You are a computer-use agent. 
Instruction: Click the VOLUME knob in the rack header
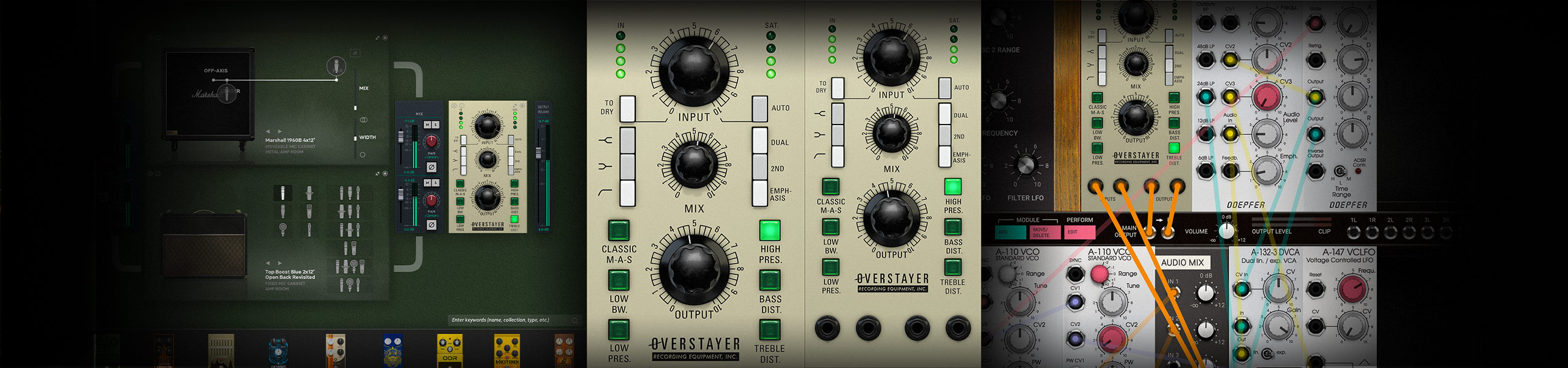point(1226,231)
